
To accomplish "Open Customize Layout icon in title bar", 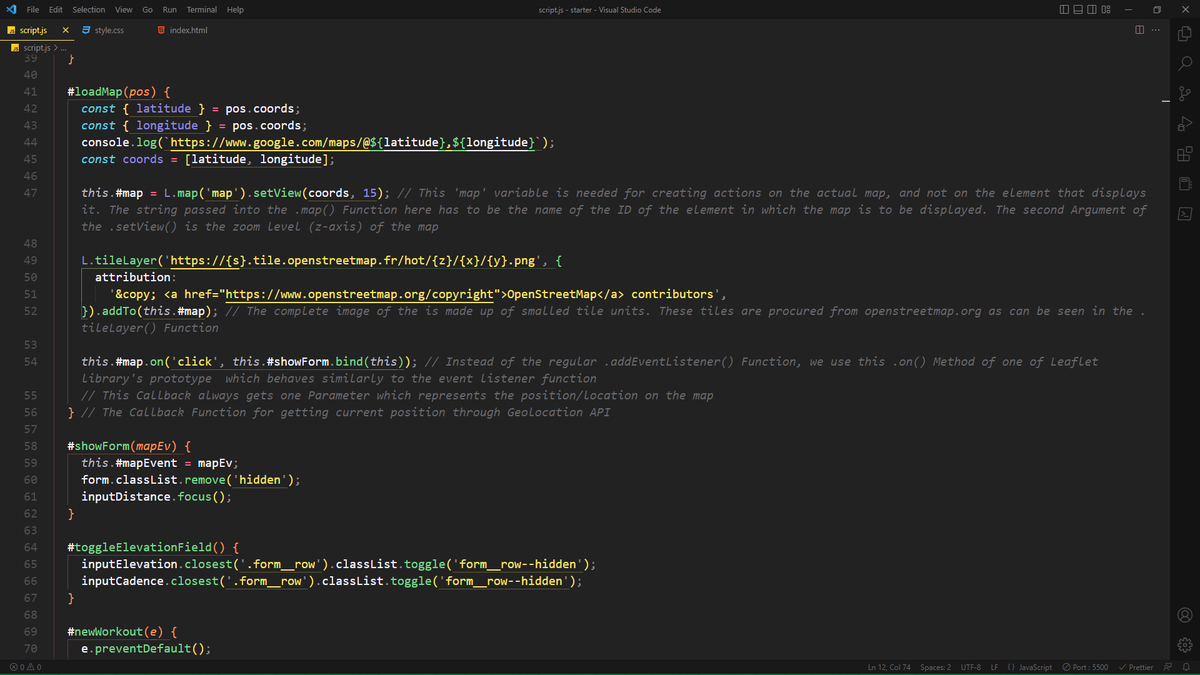I will click(x=1106, y=9).
